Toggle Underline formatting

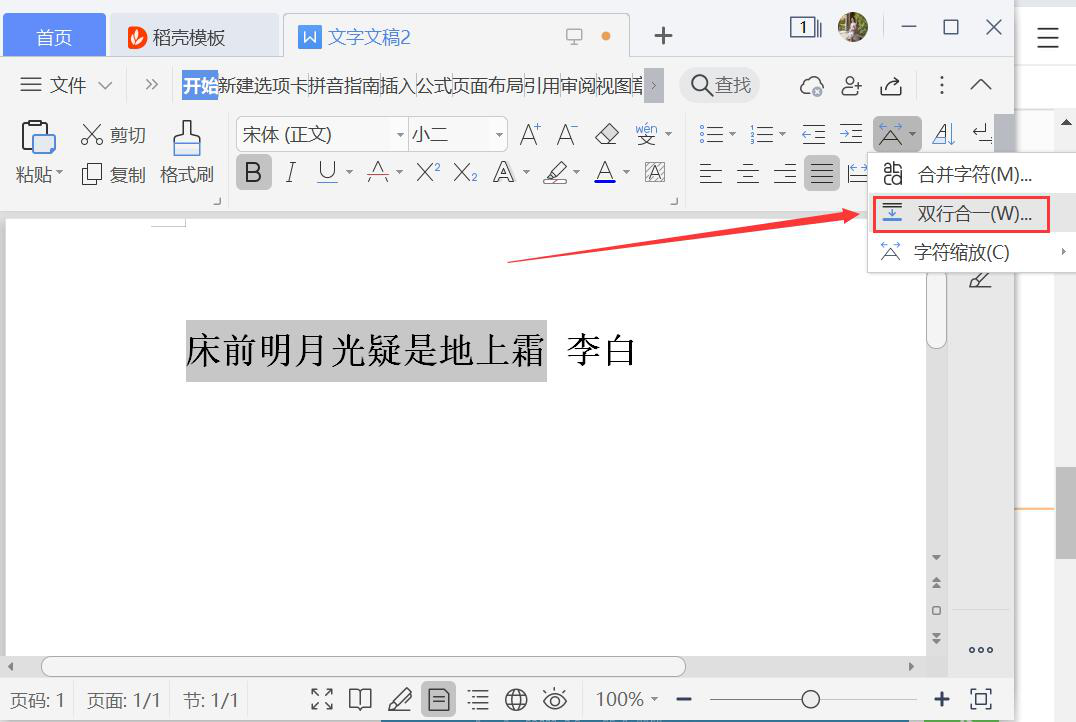coord(327,172)
